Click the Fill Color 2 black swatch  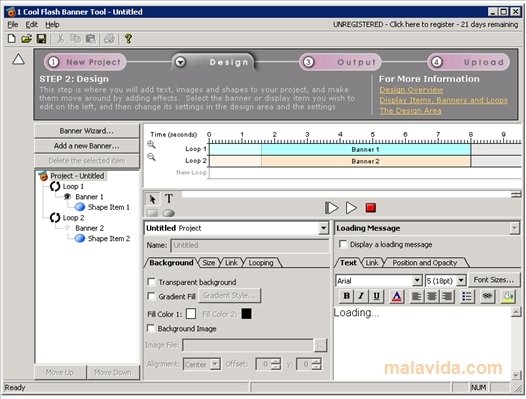(246, 314)
